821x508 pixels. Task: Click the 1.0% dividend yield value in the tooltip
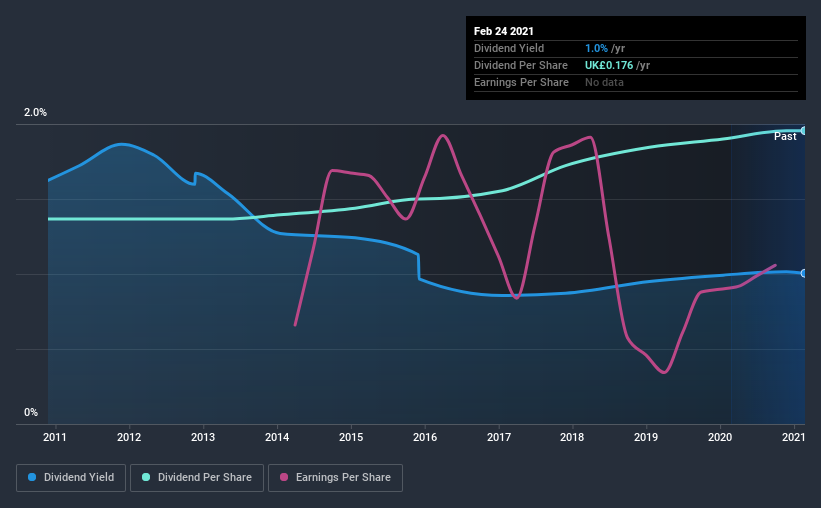coord(596,48)
